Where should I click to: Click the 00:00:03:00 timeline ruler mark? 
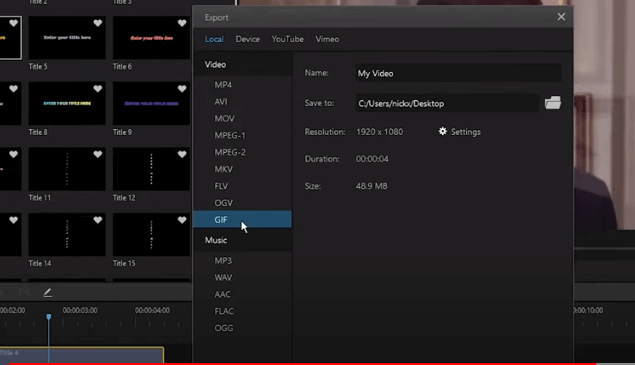80,310
